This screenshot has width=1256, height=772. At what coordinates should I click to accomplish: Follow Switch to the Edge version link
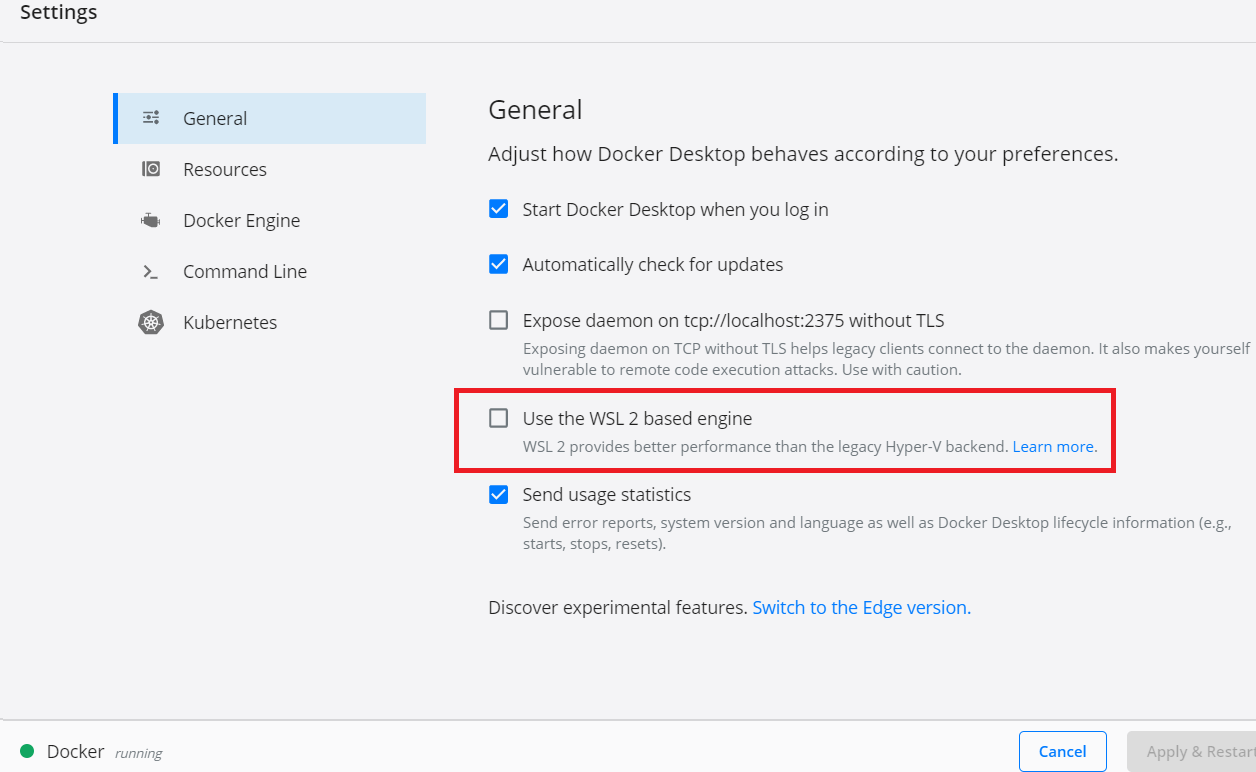pos(861,607)
